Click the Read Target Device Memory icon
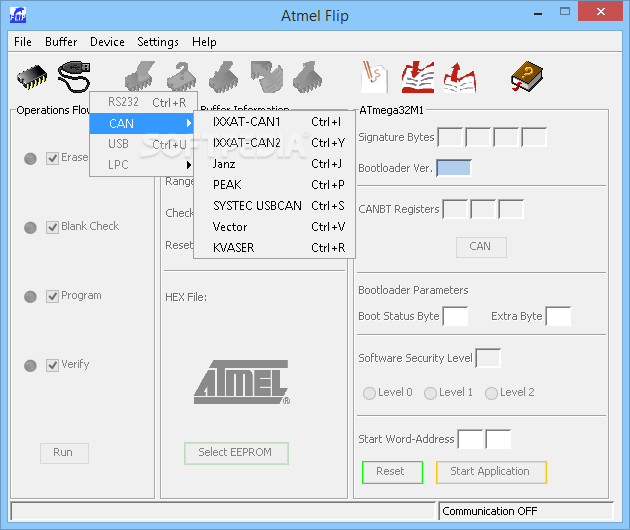 [307, 76]
